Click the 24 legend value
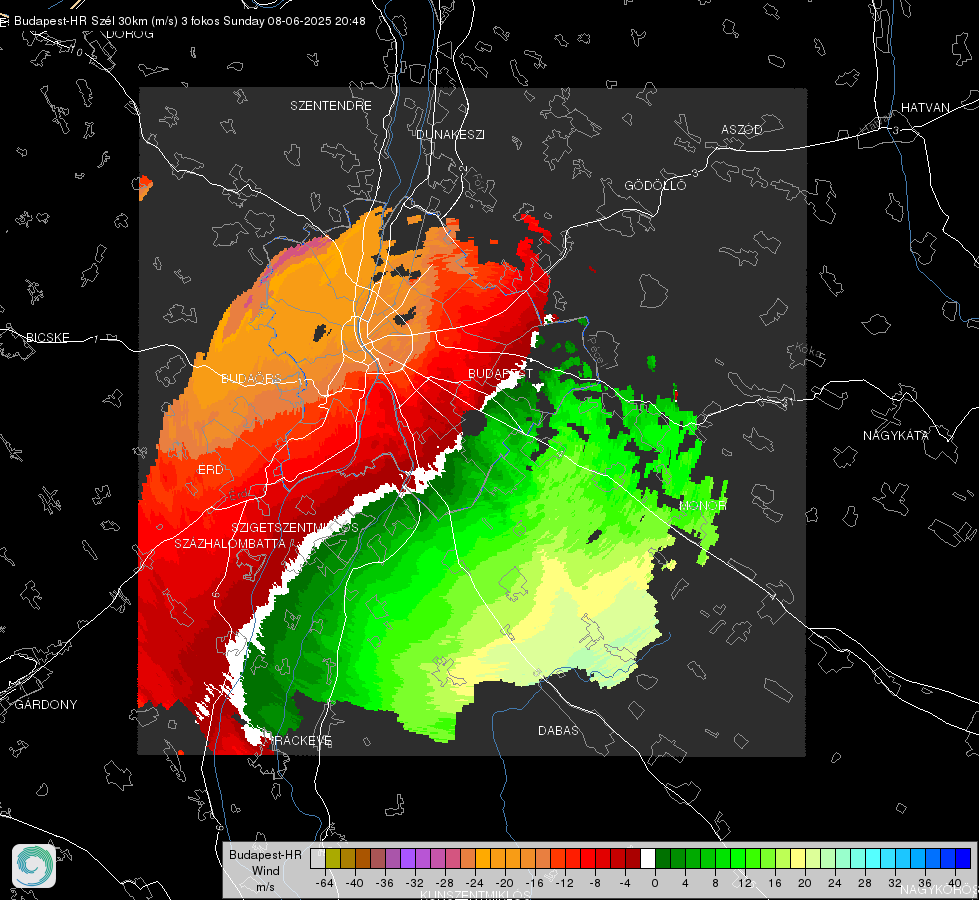Viewport: 979px width, 900px height. tap(835, 883)
